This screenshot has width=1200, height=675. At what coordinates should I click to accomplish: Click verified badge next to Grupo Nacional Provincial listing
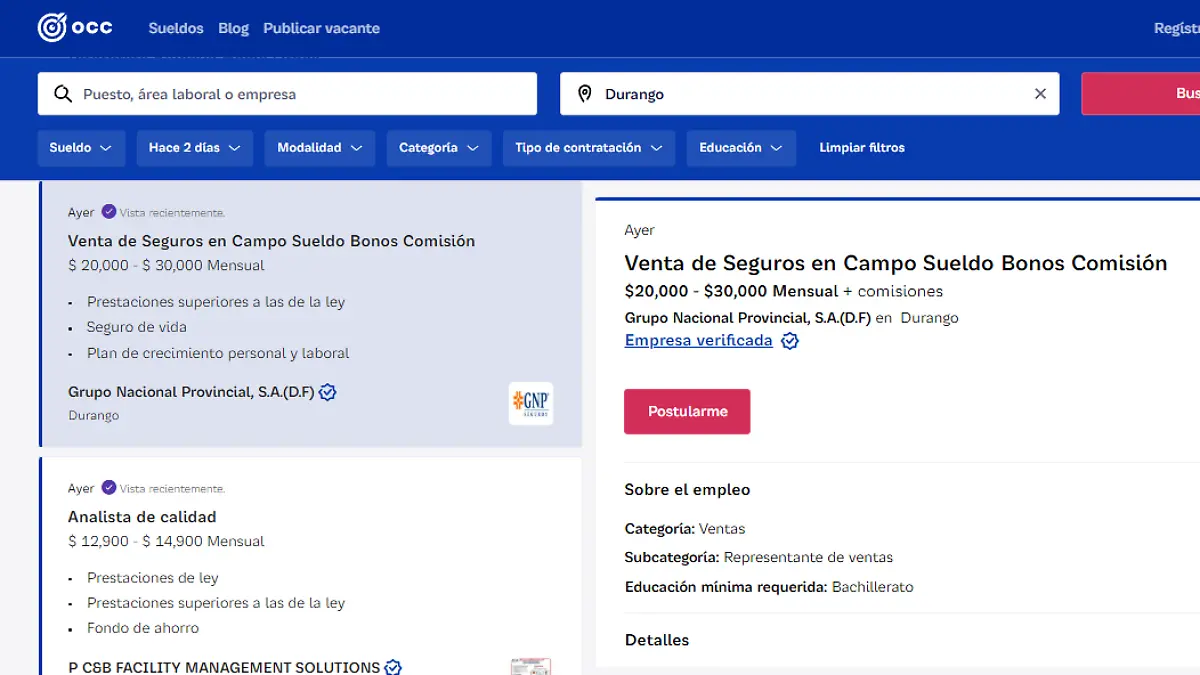327,392
